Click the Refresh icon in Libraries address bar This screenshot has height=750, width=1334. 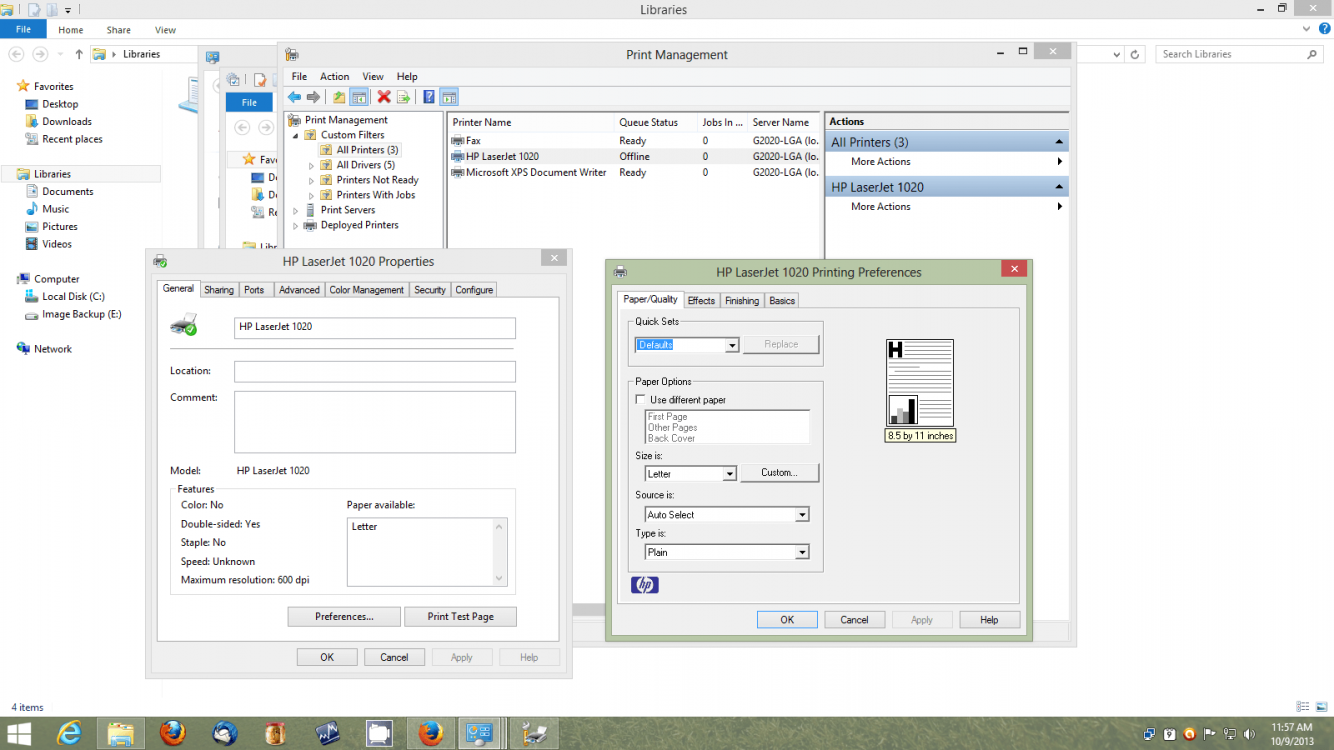pyautogui.click(x=1135, y=55)
